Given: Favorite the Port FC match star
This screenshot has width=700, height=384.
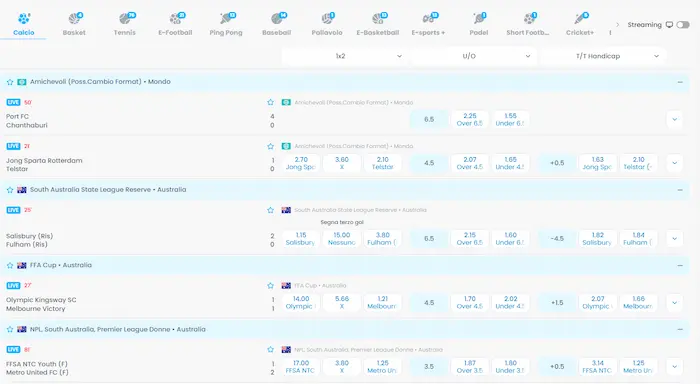Looking at the screenshot, I should coord(270,102).
